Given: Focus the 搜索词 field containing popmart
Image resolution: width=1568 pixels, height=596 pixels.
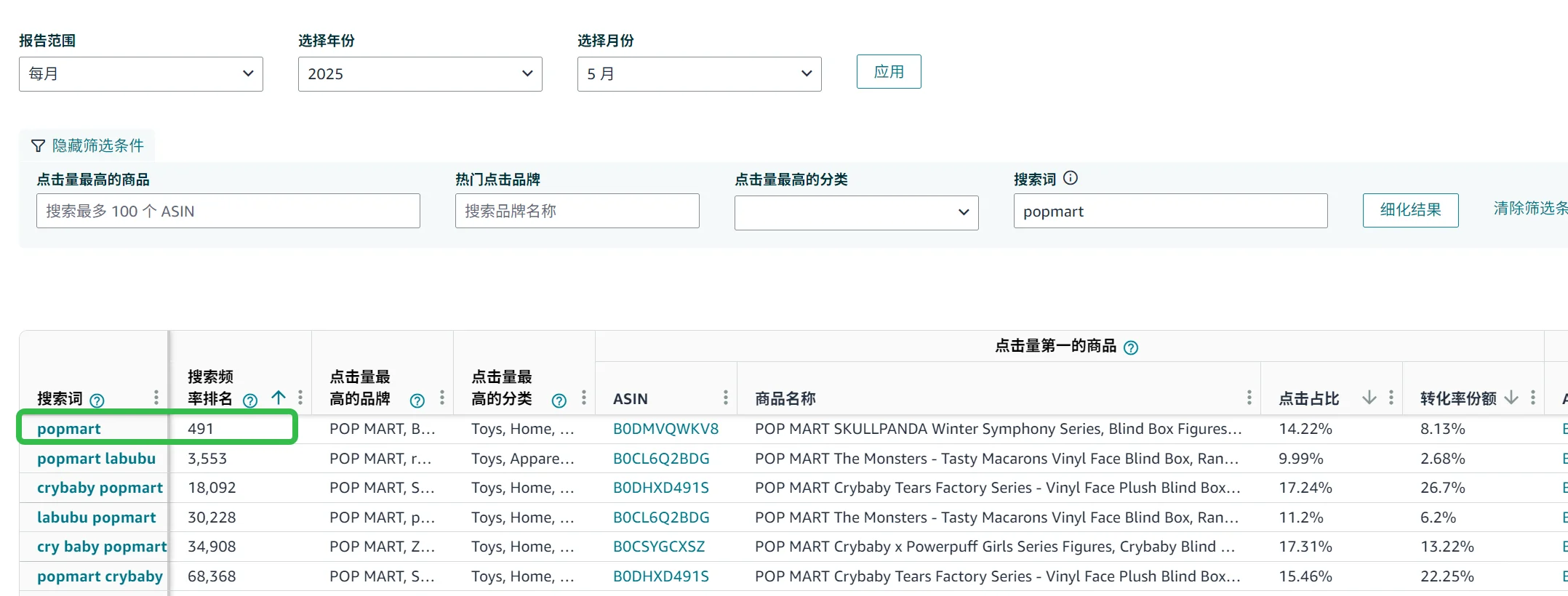Looking at the screenshot, I should 1171,211.
